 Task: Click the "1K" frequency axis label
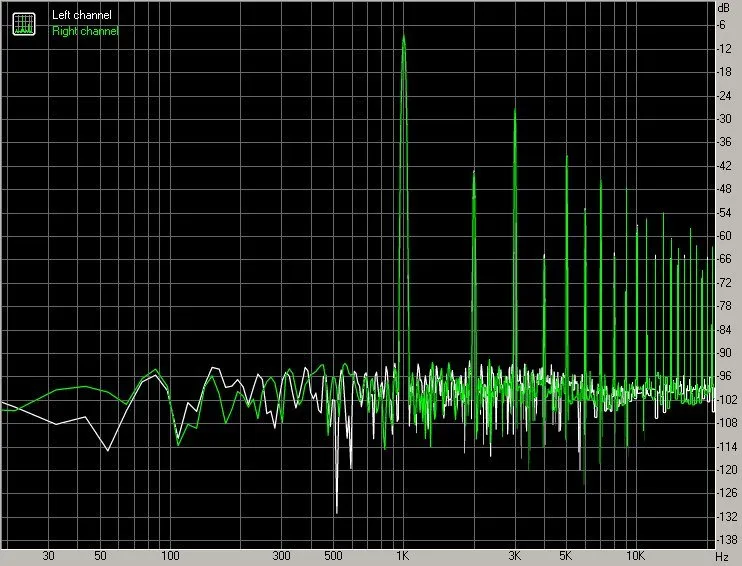403,556
